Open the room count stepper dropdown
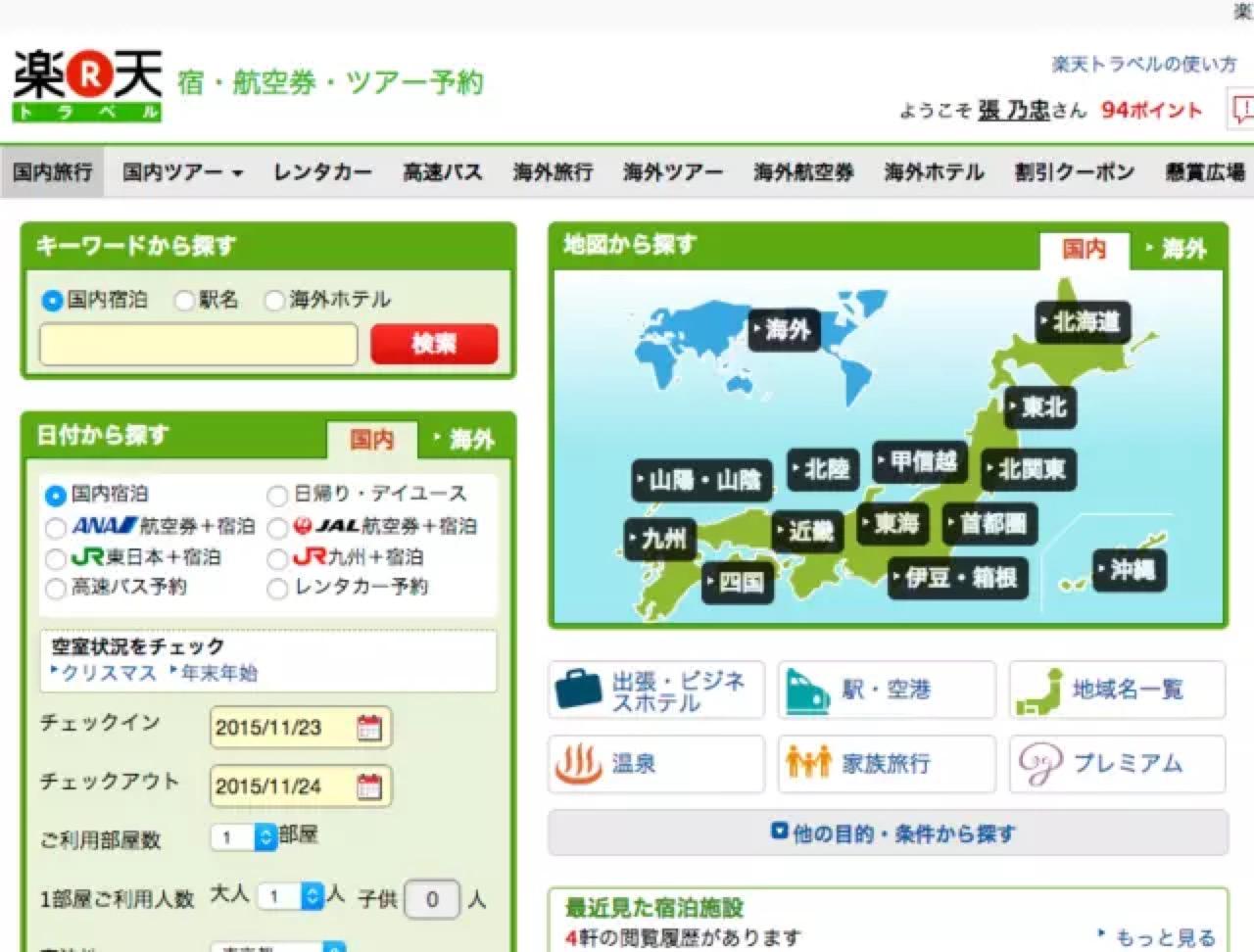 pos(265,837)
